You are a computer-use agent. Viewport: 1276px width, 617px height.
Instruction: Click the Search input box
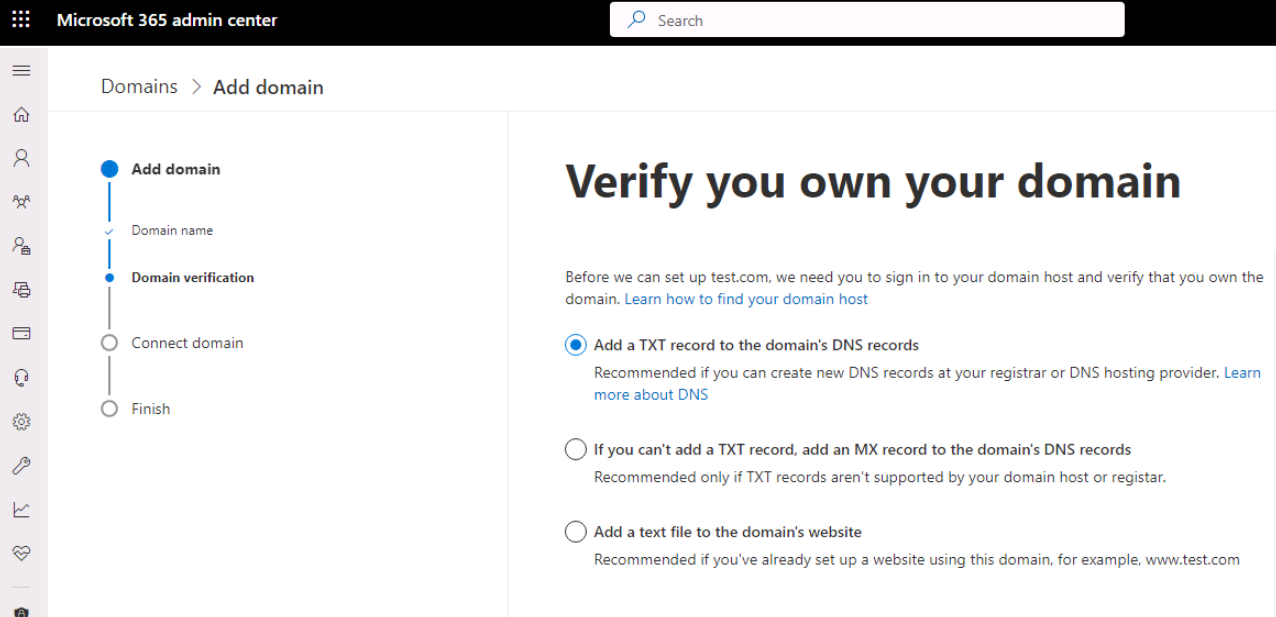click(x=867, y=20)
